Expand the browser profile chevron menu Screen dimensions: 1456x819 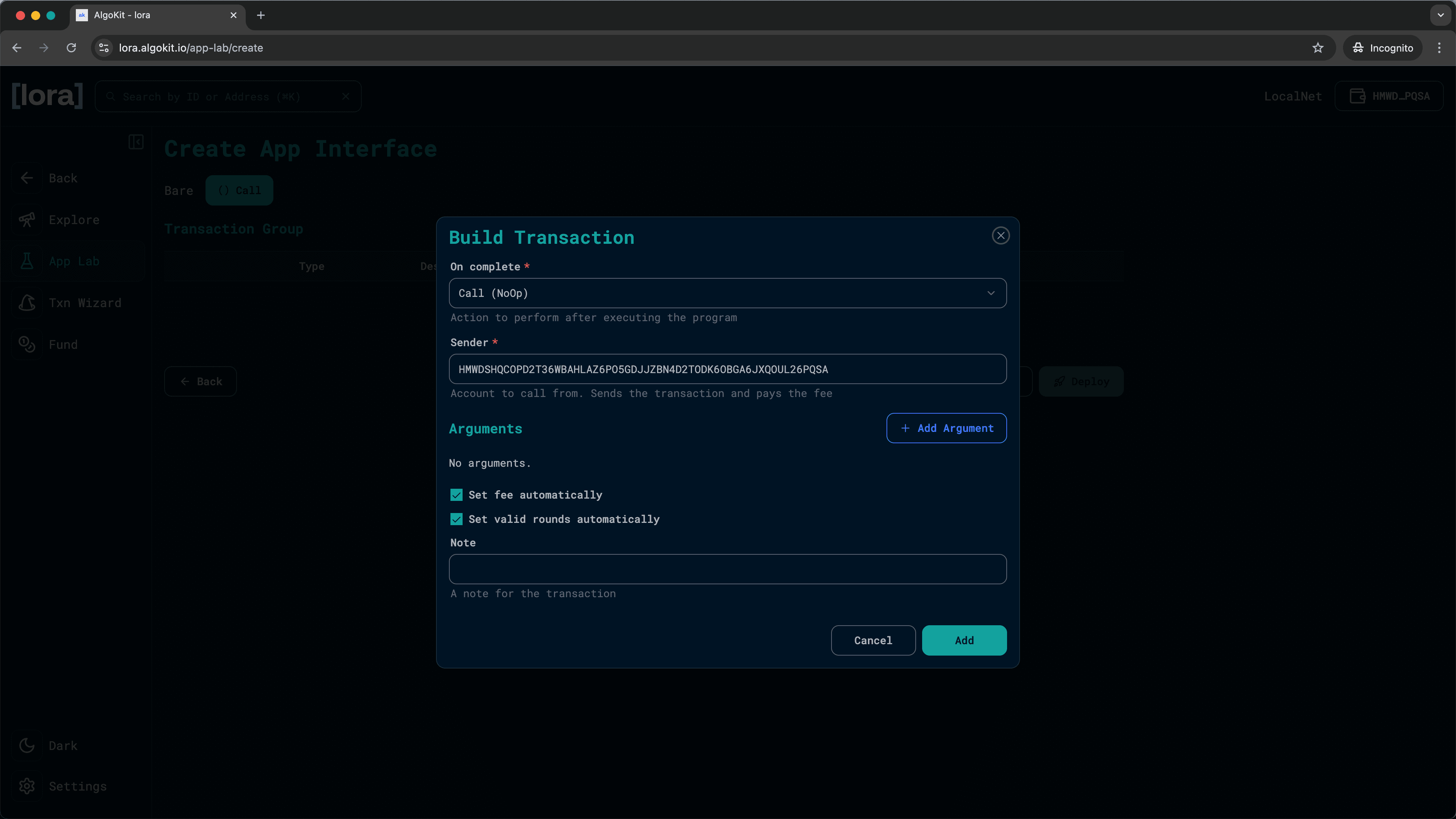pyautogui.click(x=1440, y=15)
